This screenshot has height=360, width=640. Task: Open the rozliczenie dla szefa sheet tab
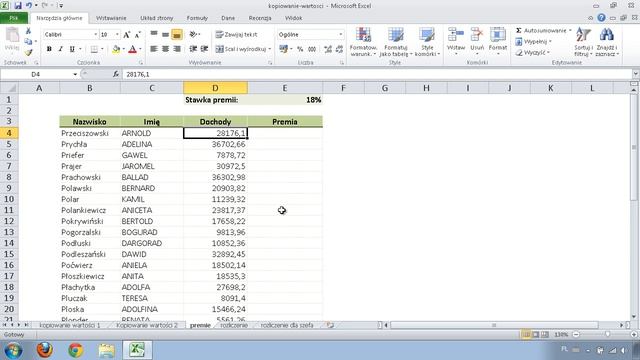(x=287, y=325)
